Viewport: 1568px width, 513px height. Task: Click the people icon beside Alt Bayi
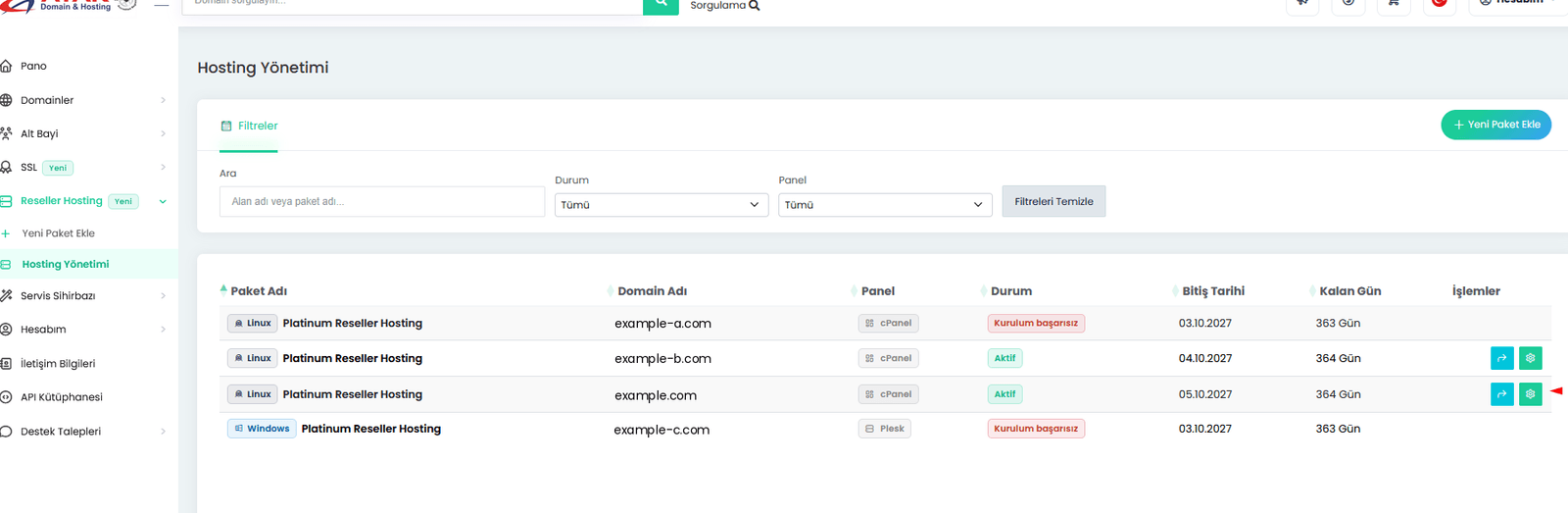pyautogui.click(x=6, y=133)
